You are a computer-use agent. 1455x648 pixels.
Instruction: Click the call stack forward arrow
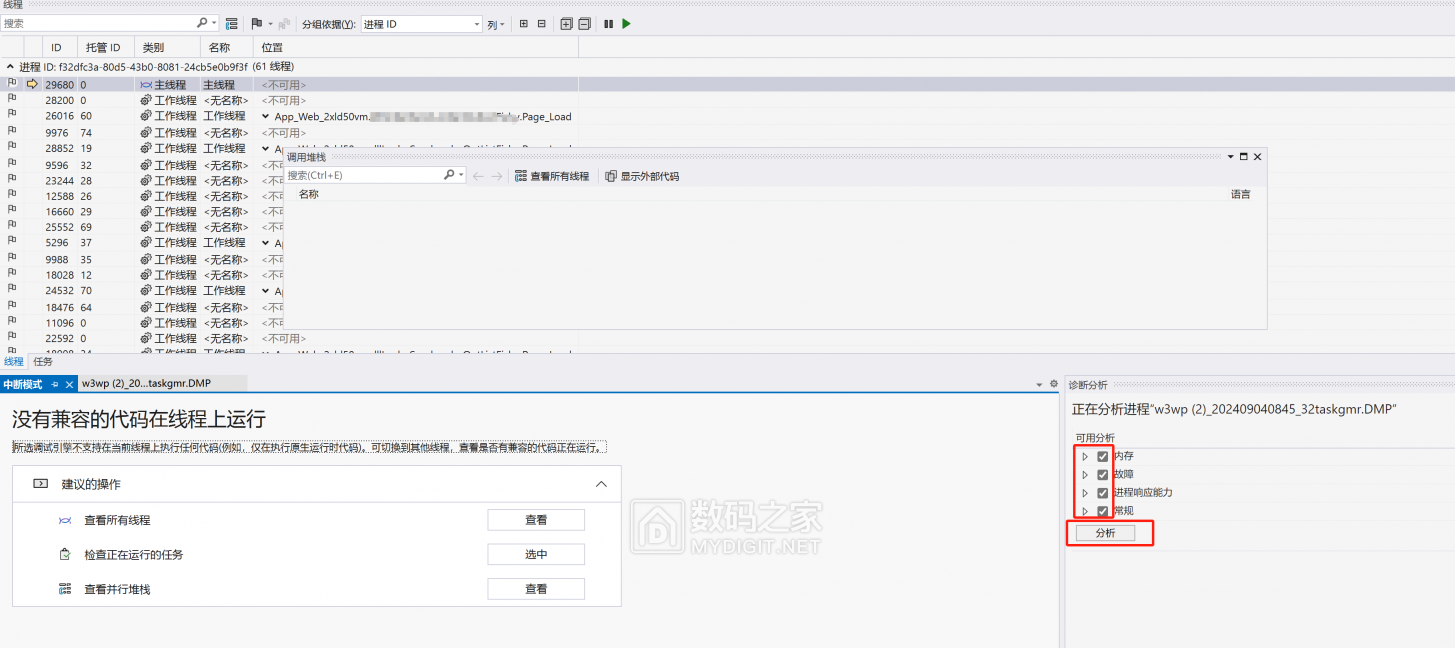[x=497, y=176]
